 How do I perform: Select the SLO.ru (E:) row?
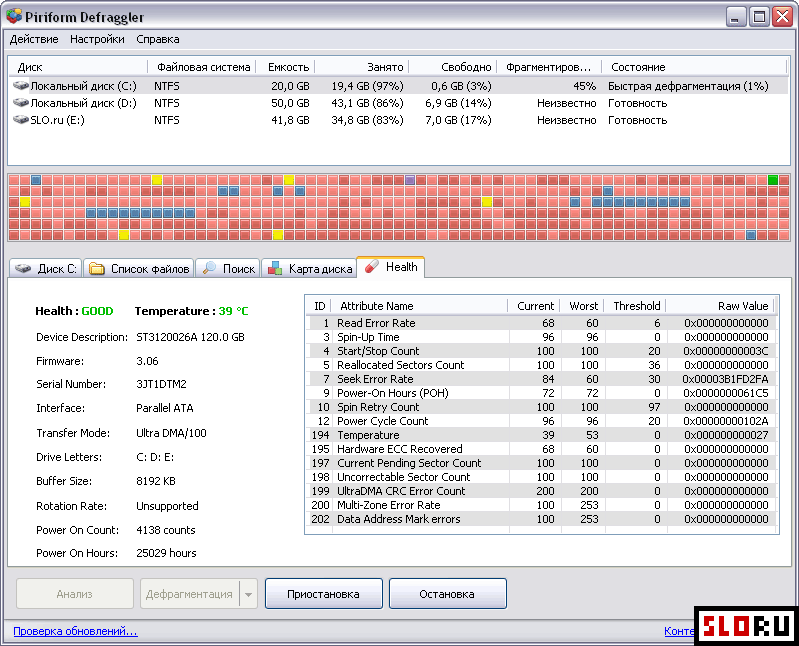click(x=398, y=120)
